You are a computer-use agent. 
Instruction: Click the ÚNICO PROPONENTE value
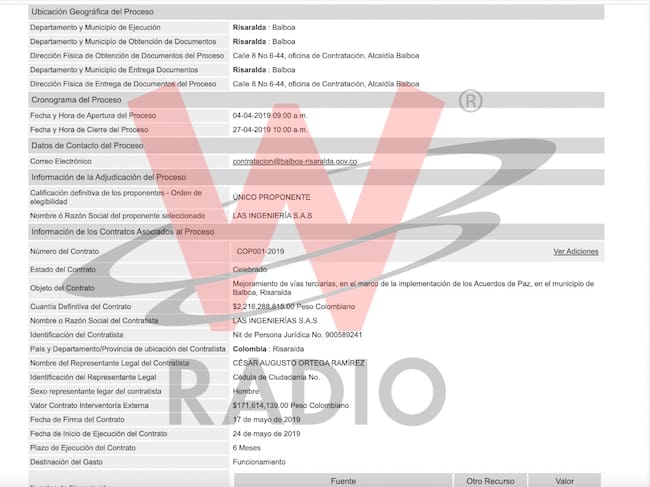(x=271, y=197)
